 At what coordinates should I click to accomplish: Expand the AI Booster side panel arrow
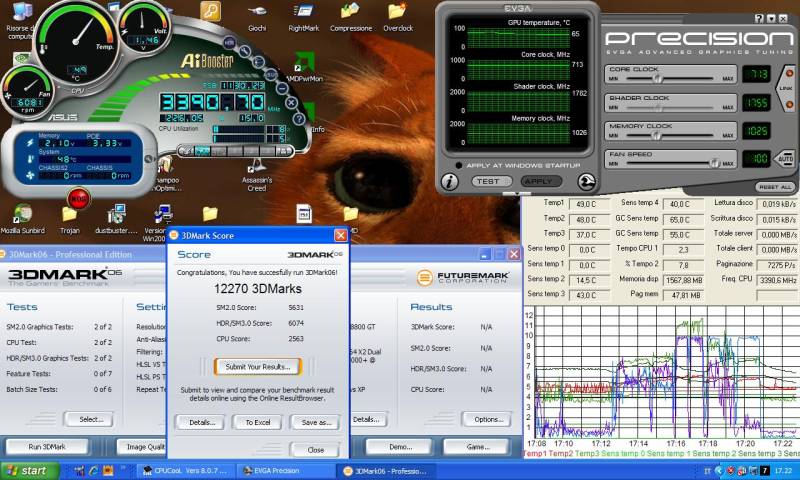pyautogui.click(x=148, y=159)
